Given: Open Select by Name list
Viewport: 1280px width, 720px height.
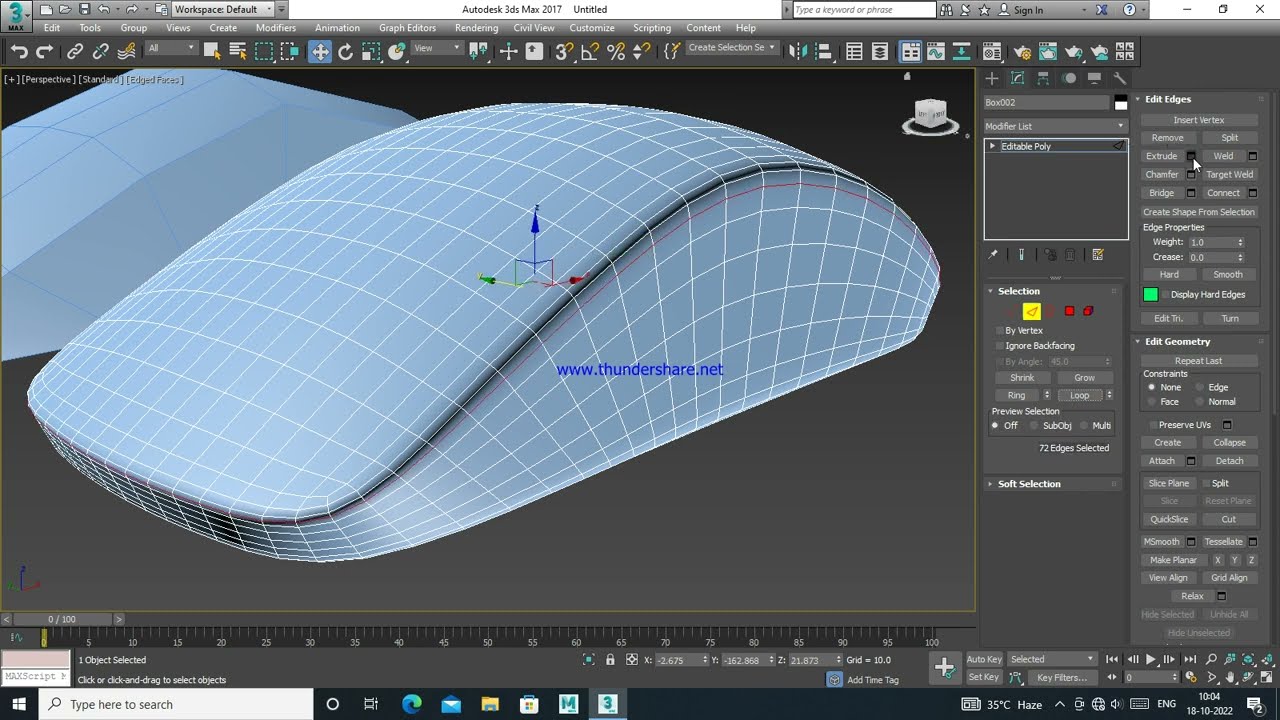Looking at the screenshot, I should click(x=238, y=51).
